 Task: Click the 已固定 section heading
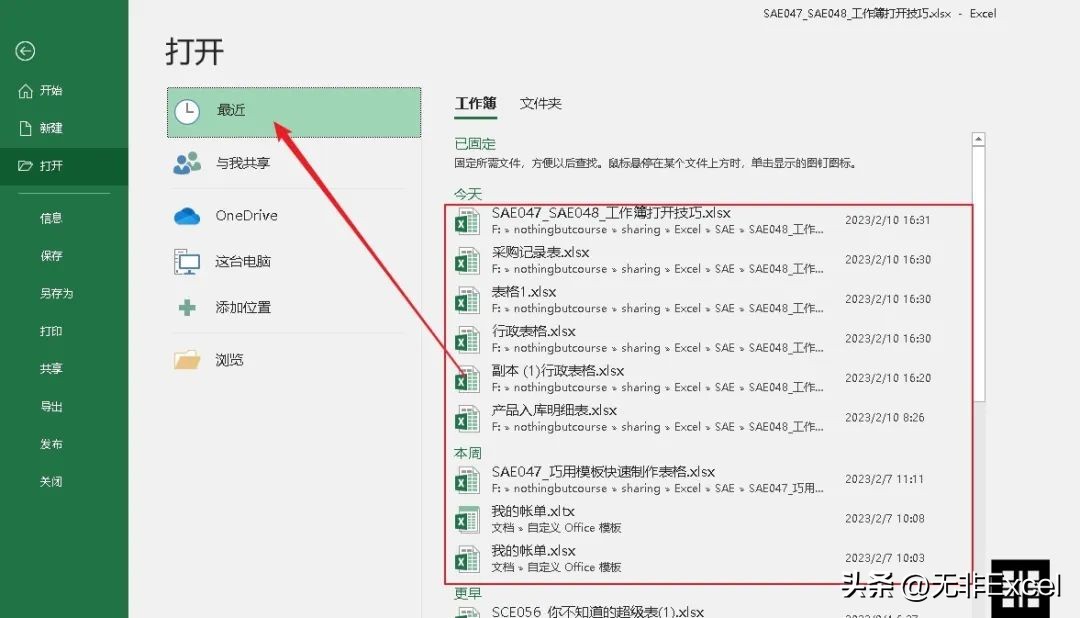pyautogui.click(x=475, y=143)
